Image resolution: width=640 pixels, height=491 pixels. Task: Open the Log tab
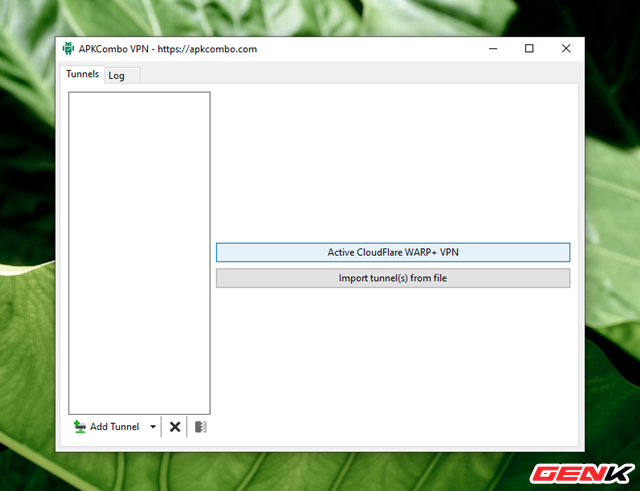click(117, 76)
